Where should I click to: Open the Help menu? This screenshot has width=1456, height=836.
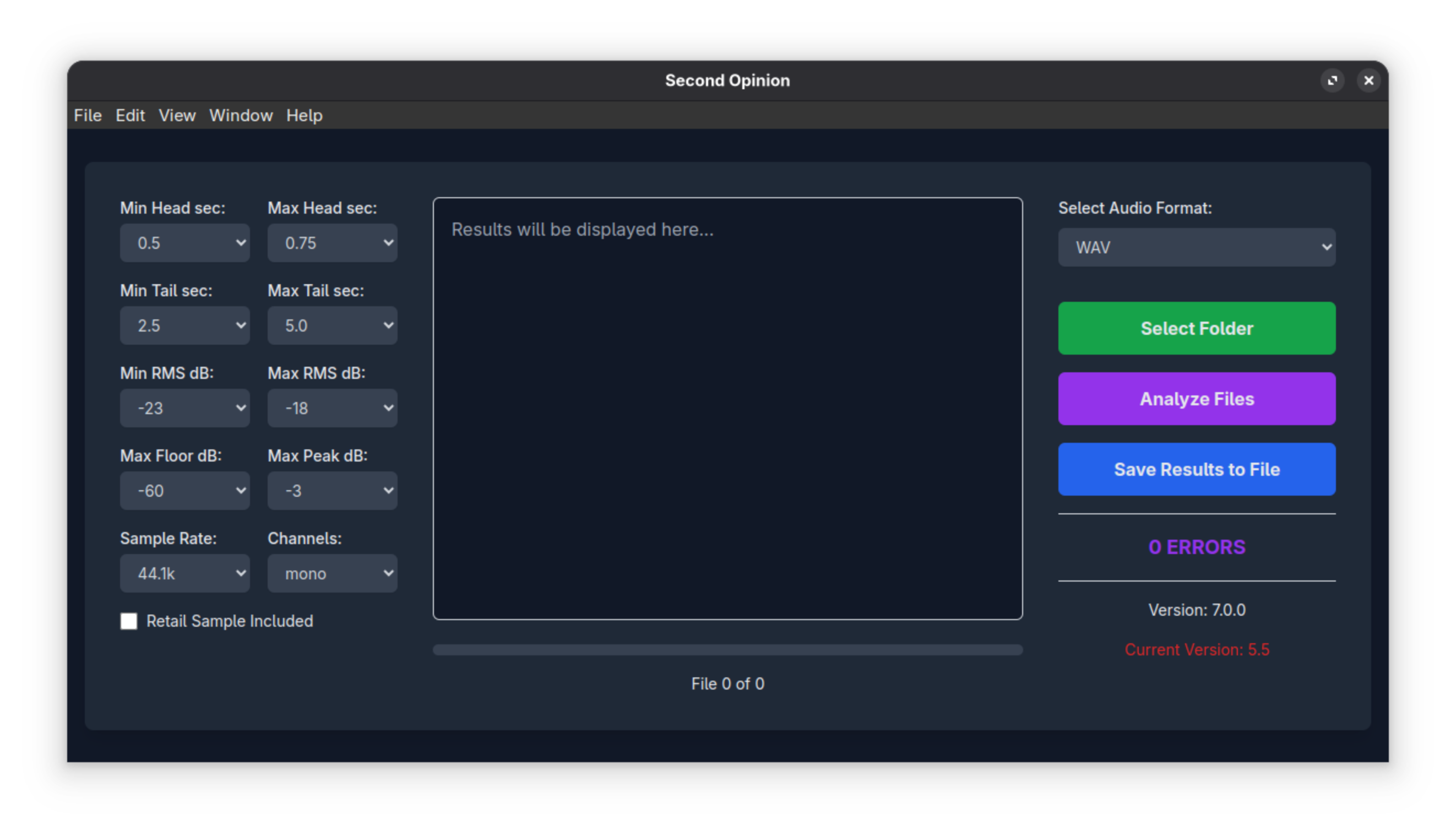click(305, 116)
